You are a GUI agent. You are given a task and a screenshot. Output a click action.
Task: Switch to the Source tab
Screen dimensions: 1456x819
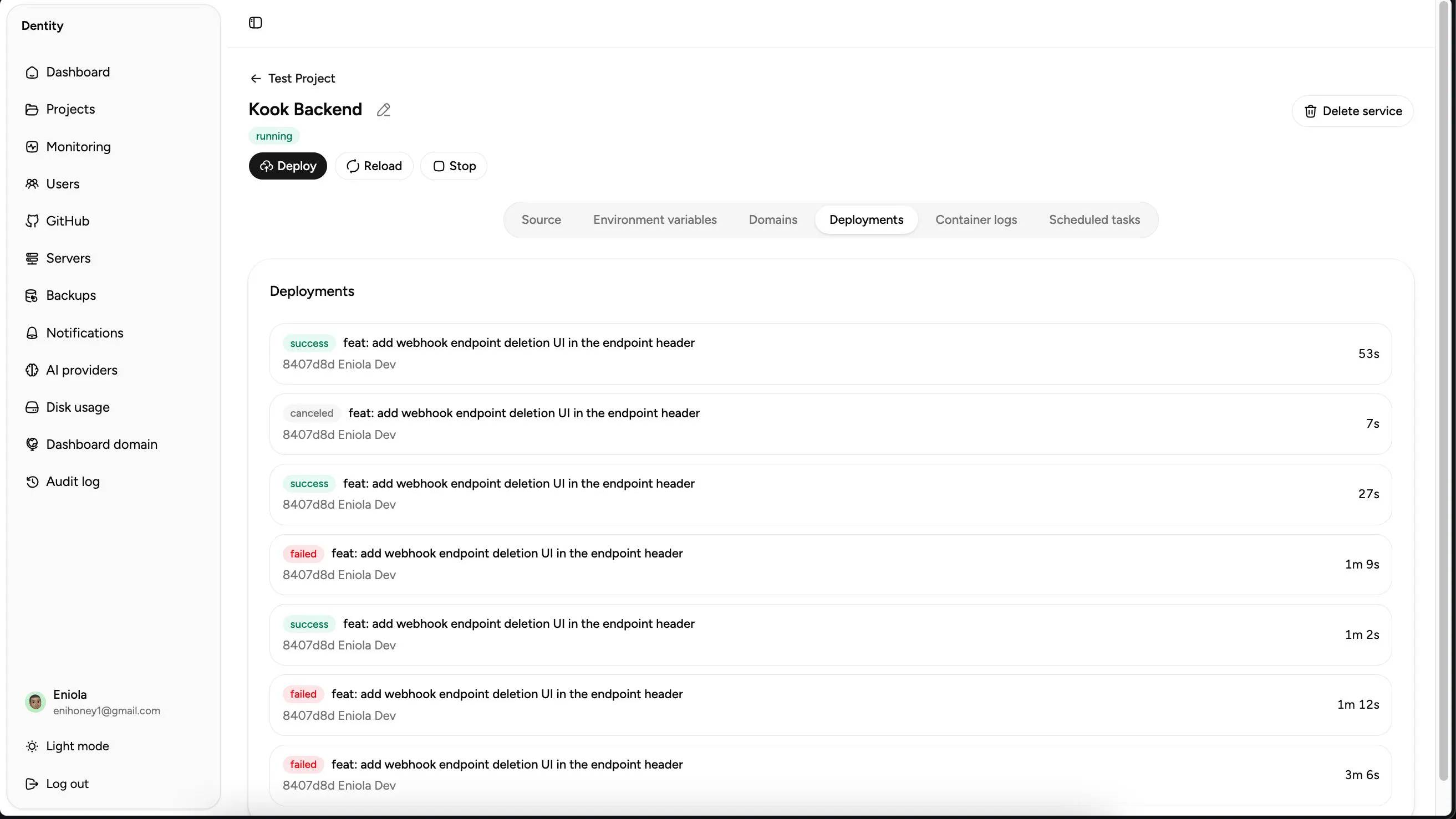tap(541, 220)
